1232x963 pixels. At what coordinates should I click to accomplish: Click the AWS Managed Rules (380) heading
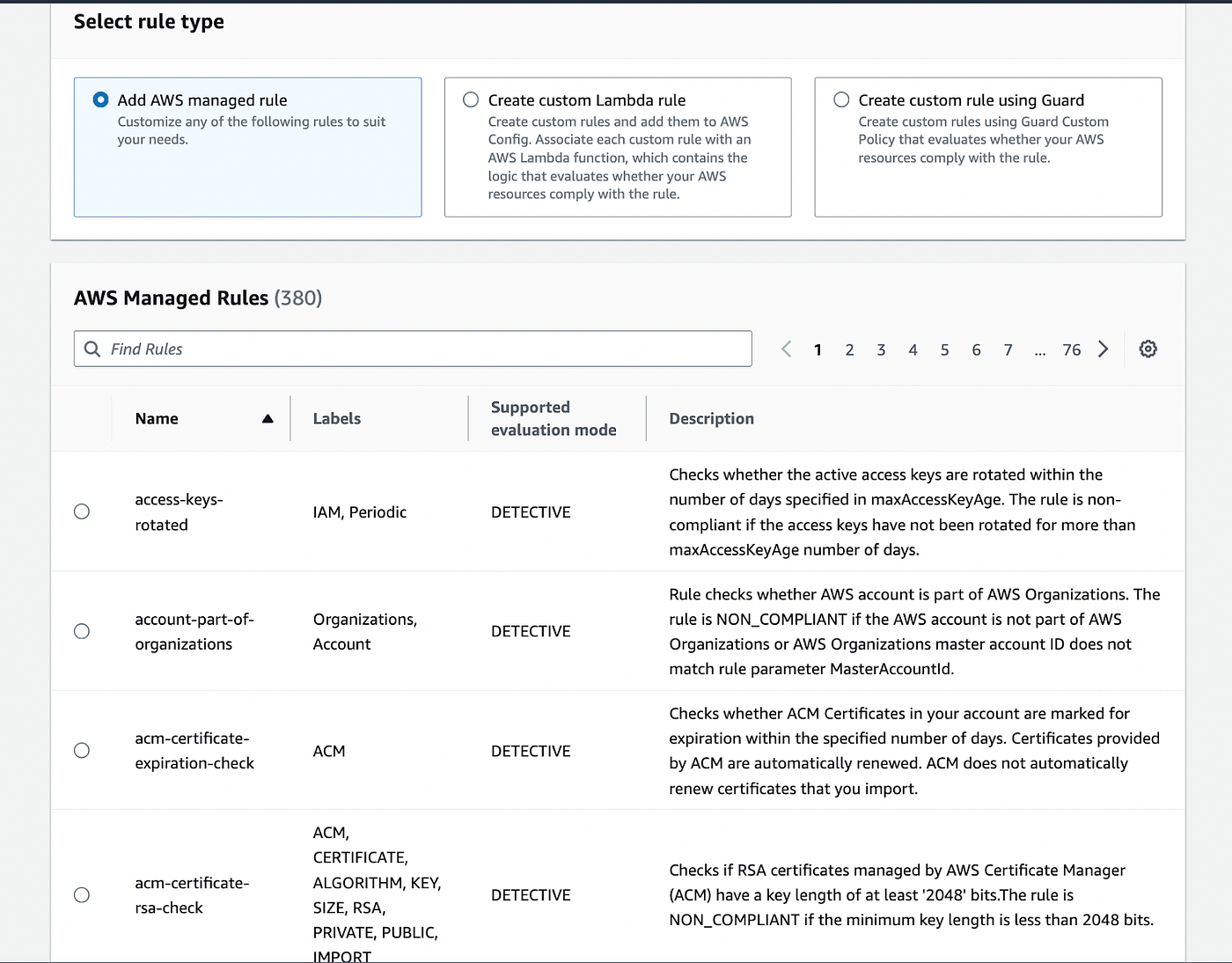click(198, 298)
